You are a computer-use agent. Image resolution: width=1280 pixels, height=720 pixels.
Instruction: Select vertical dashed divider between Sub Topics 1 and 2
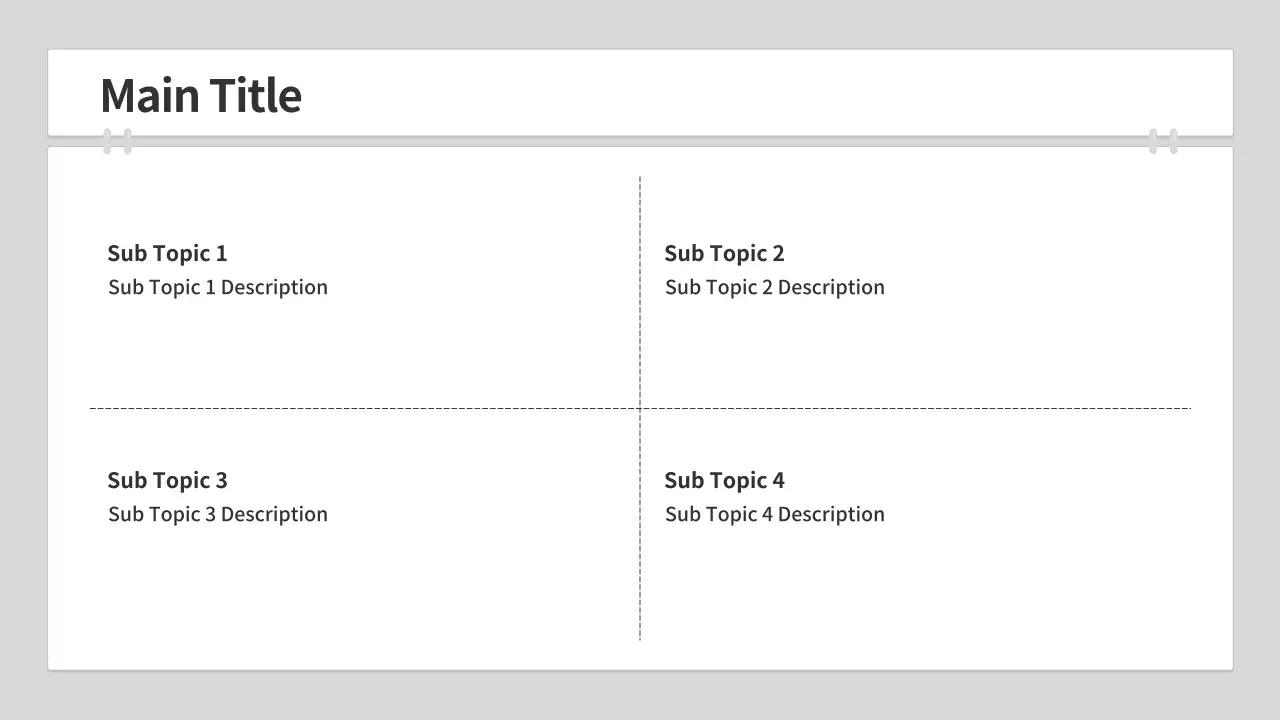tap(640, 290)
